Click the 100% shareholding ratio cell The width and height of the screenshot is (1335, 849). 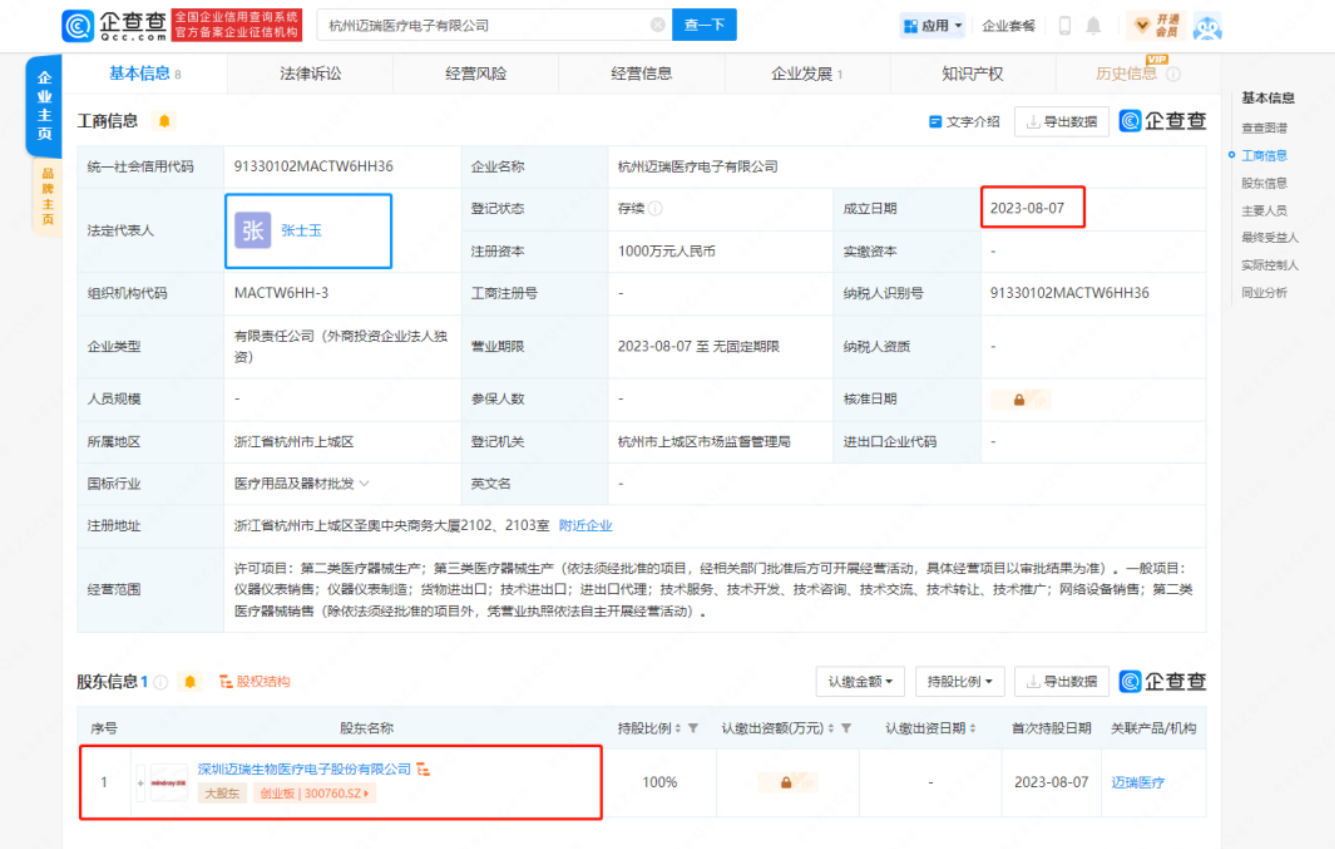click(660, 783)
